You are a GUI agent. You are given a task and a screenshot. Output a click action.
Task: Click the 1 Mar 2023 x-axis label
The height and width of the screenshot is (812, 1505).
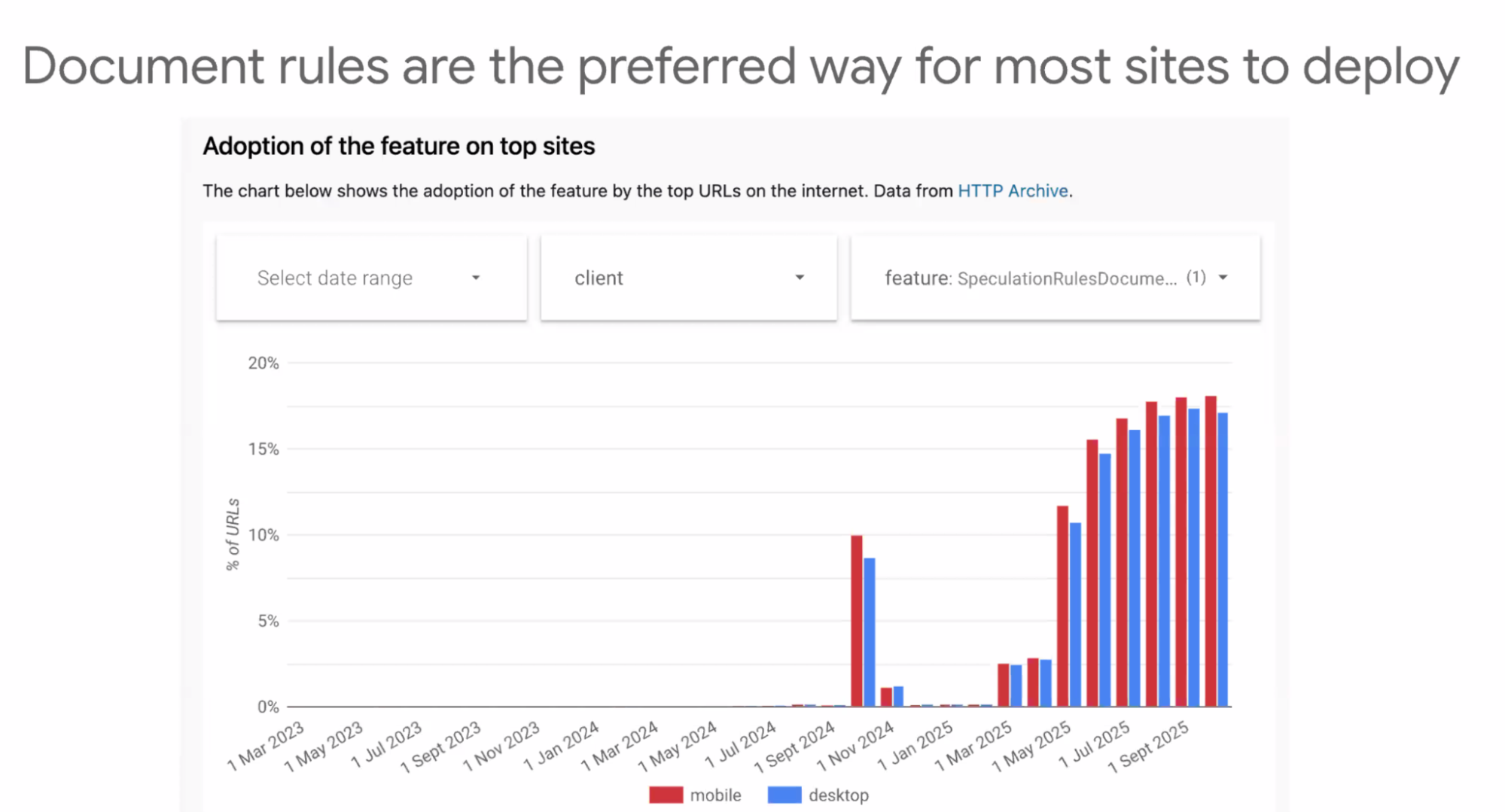point(266,746)
